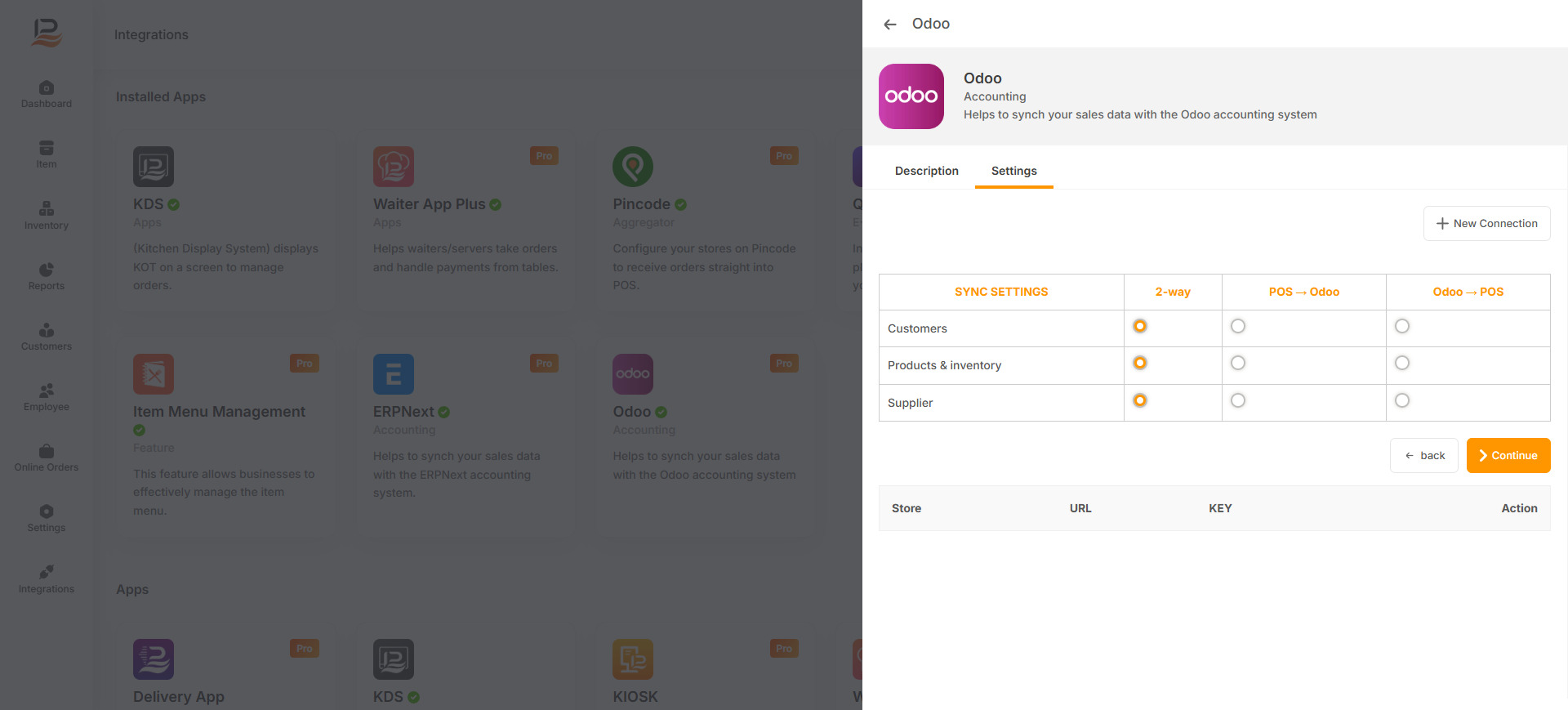Screen dimensions: 1568x710
Task: Switch to the Description tab
Action: pyautogui.click(x=927, y=171)
